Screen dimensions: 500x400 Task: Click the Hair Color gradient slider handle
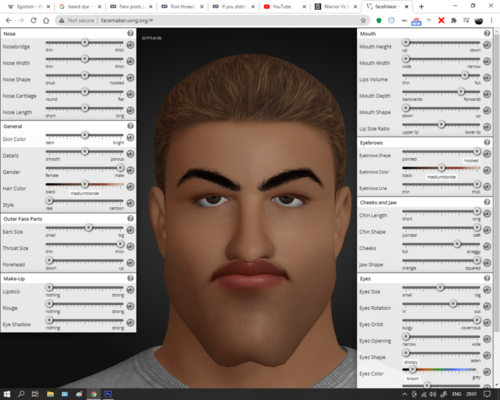85,184
